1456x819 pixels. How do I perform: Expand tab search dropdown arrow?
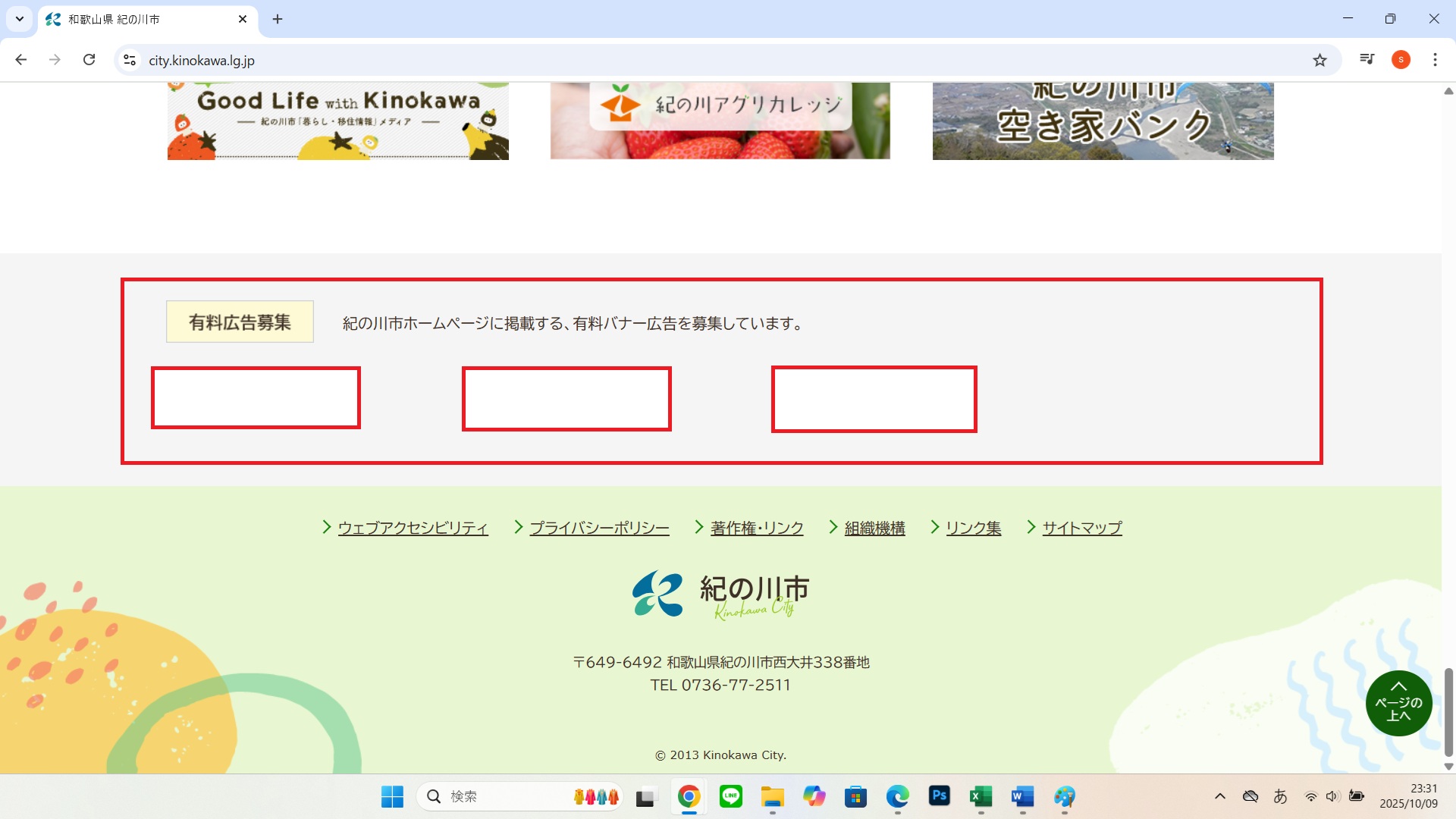pyautogui.click(x=19, y=19)
